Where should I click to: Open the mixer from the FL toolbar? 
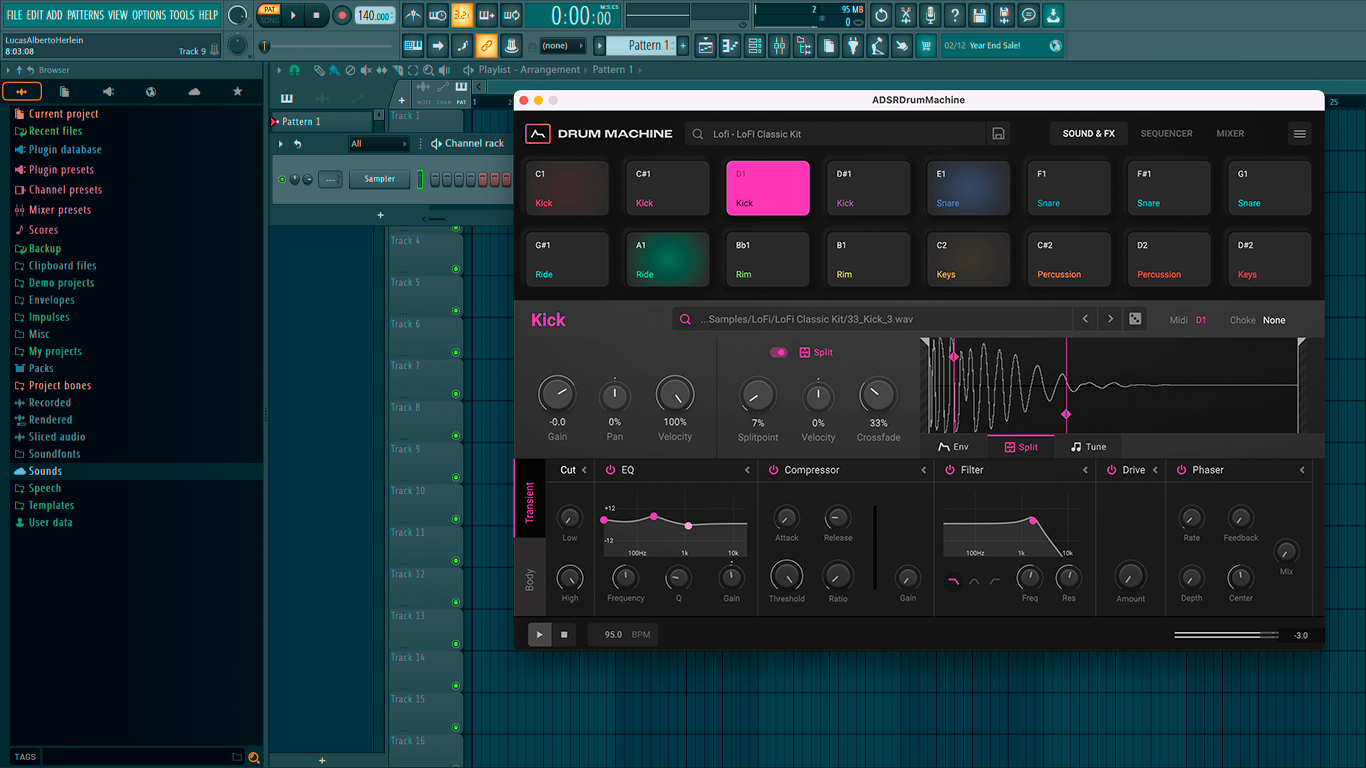click(x=779, y=46)
